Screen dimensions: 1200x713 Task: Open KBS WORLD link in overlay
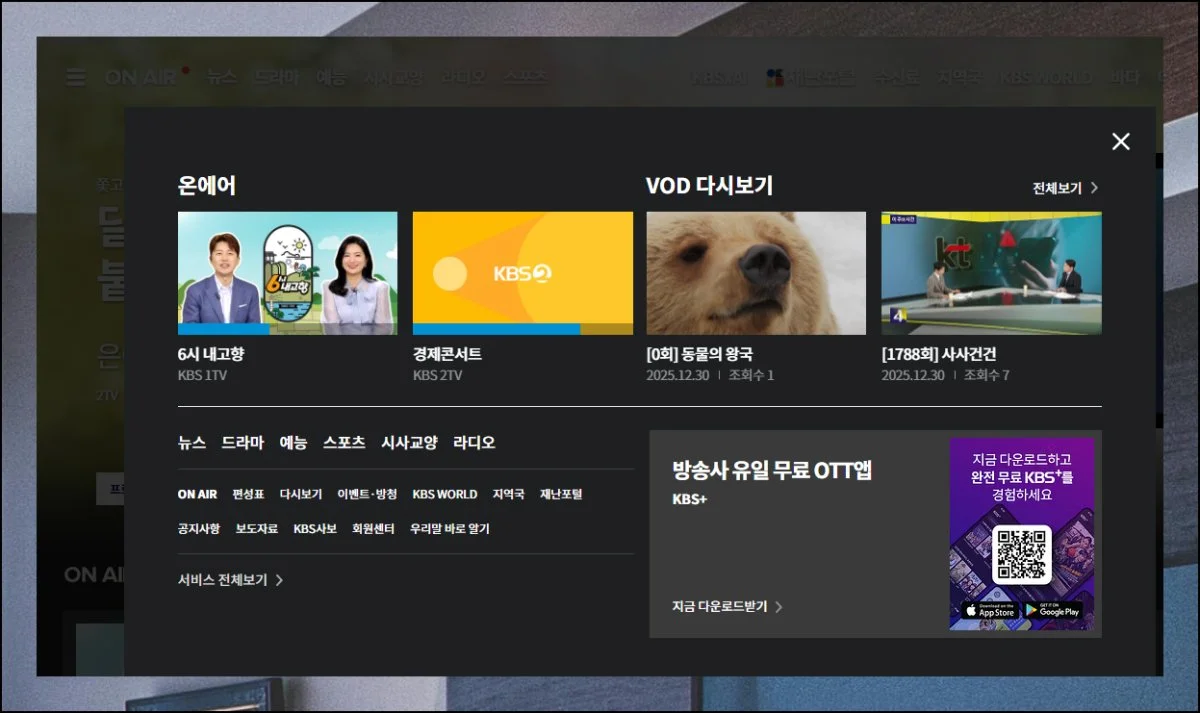445,494
